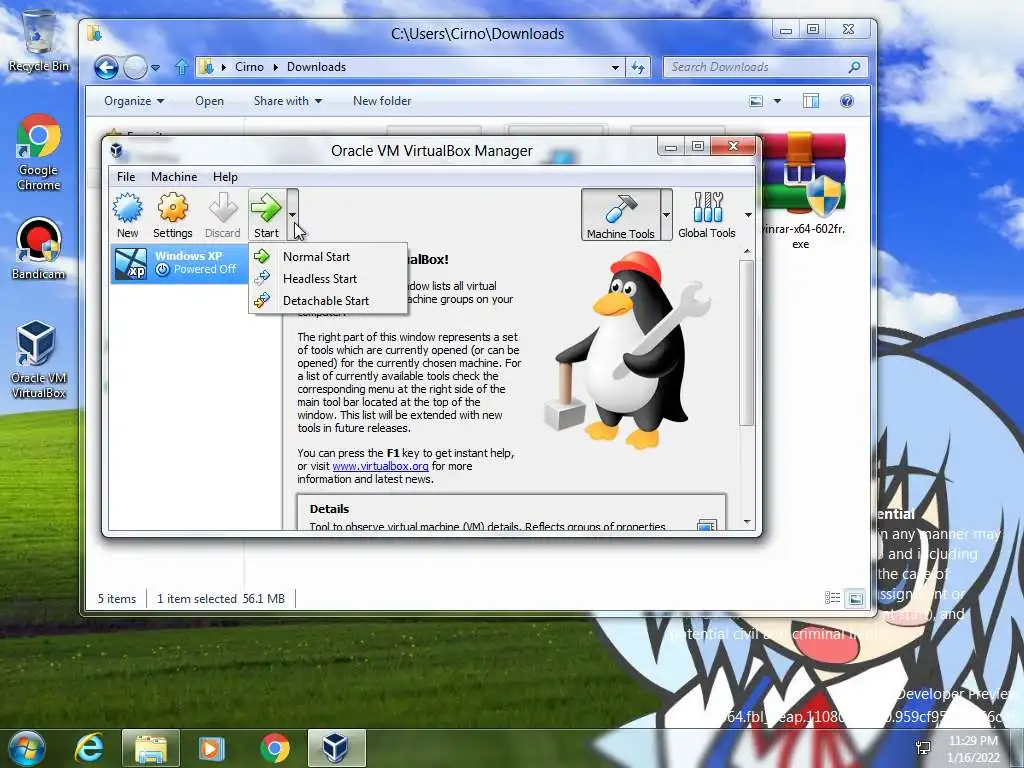Viewport: 1024px width, 768px height.
Task: Click the Up arrow in Explorer
Action: click(182, 67)
